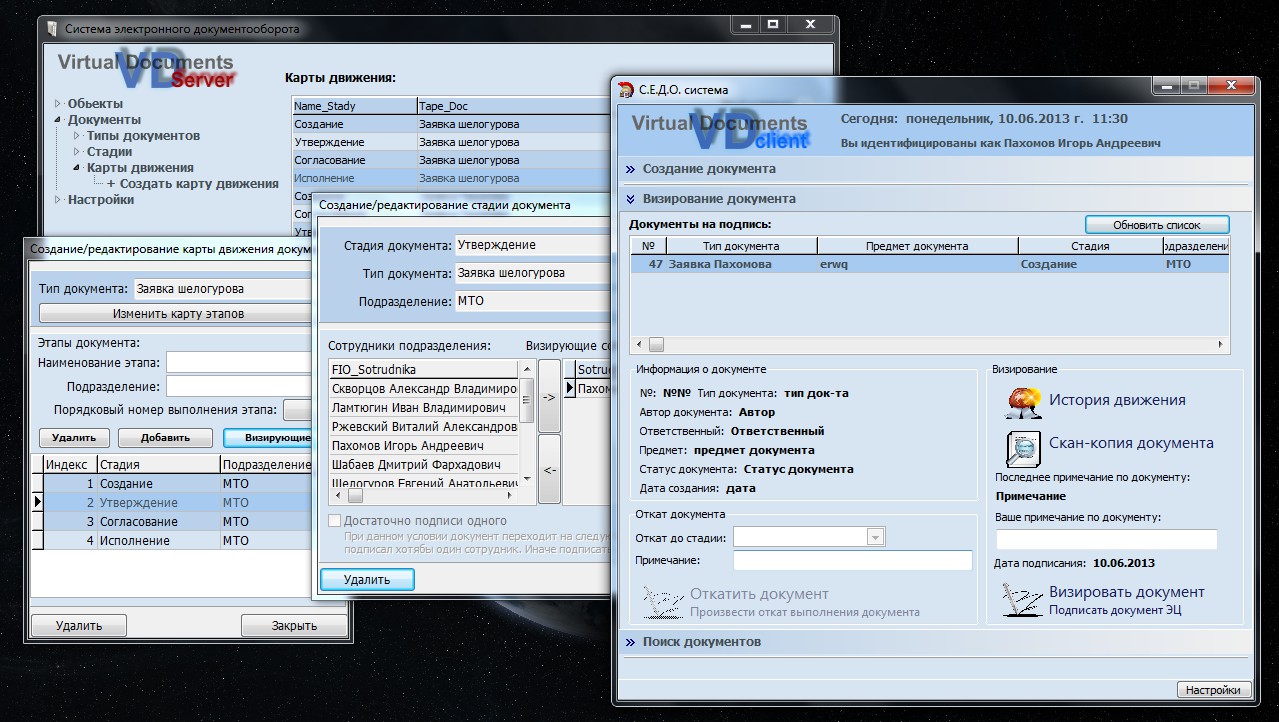
Task: Click the Визирующие button
Action: 268,437
